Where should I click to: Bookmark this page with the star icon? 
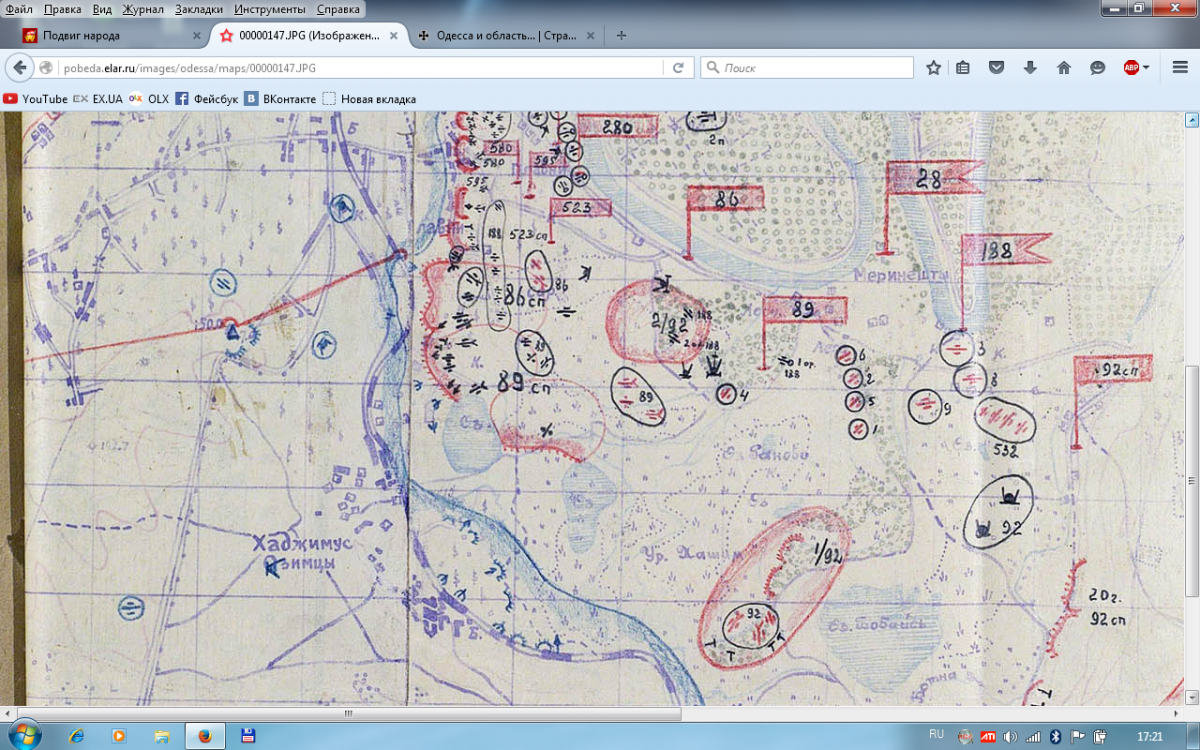[x=933, y=68]
